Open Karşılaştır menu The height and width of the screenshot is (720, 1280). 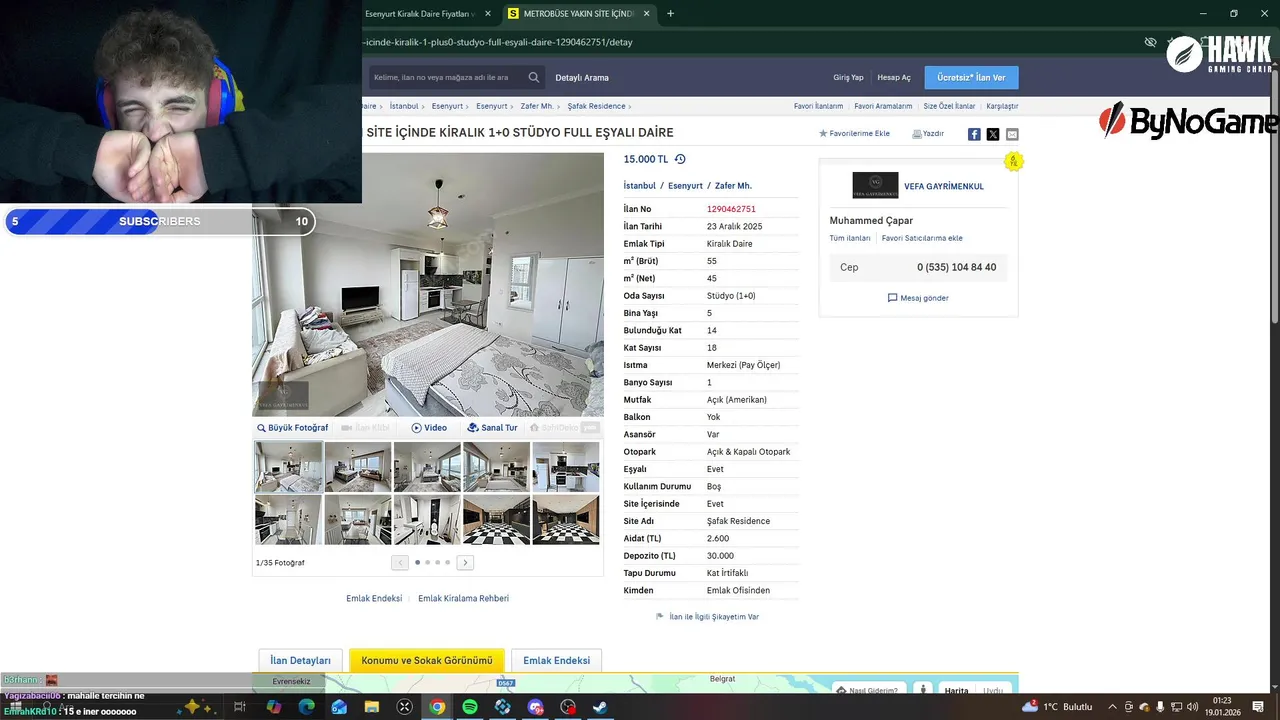click(x=1002, y=106)
